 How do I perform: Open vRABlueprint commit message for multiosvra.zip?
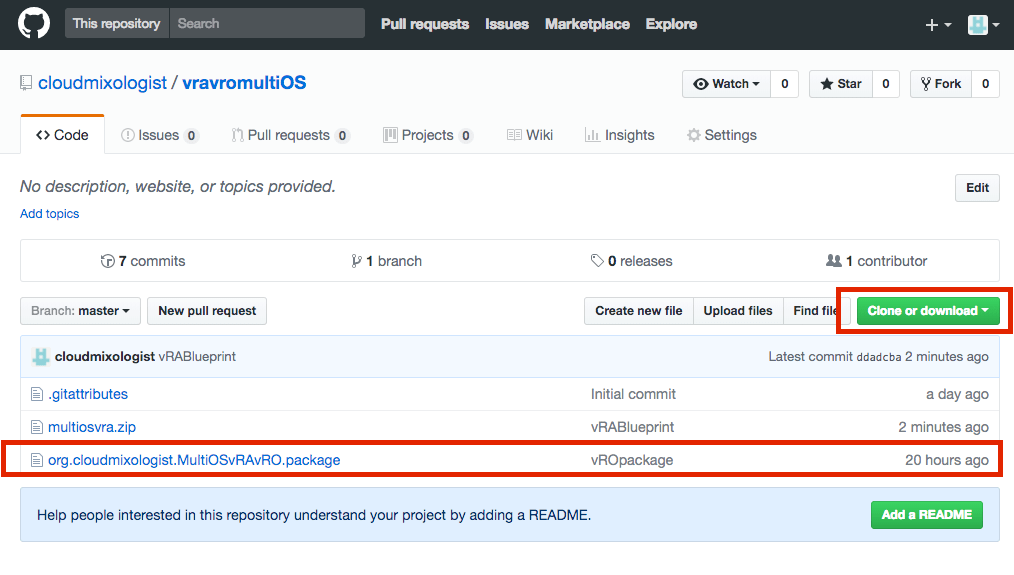(632, 427)
